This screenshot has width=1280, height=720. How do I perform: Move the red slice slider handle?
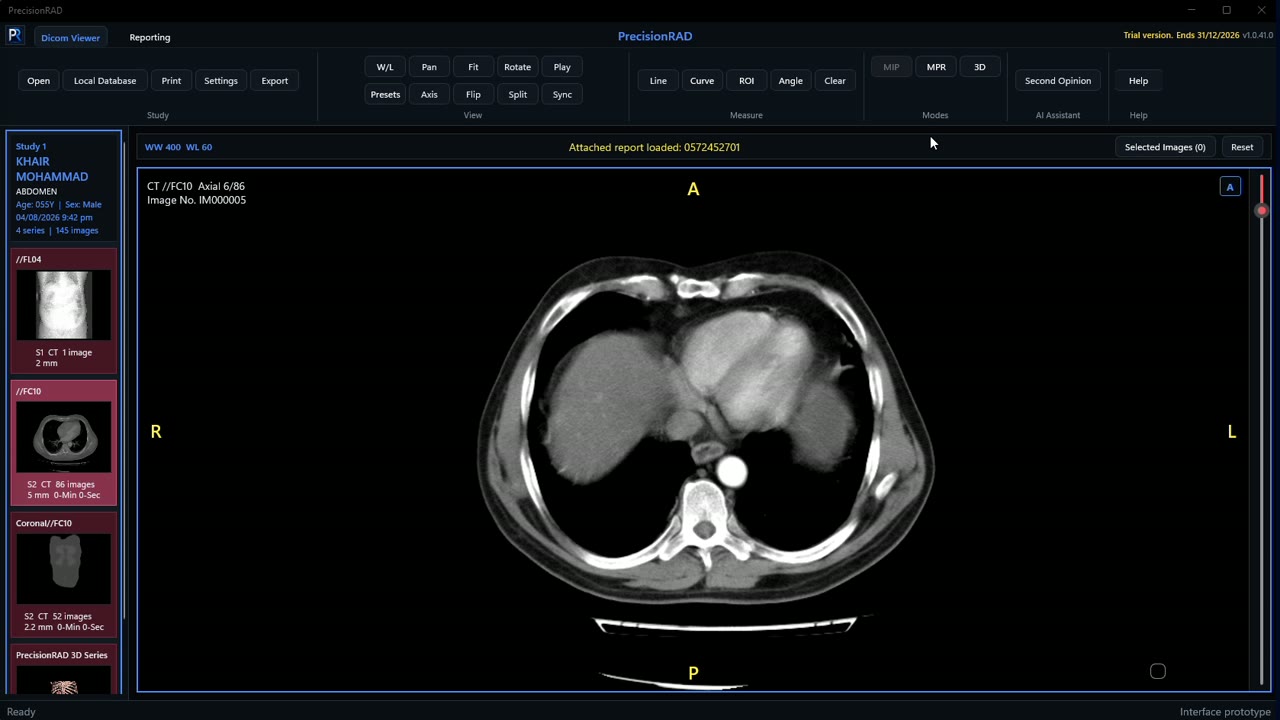click(1262, 210)
